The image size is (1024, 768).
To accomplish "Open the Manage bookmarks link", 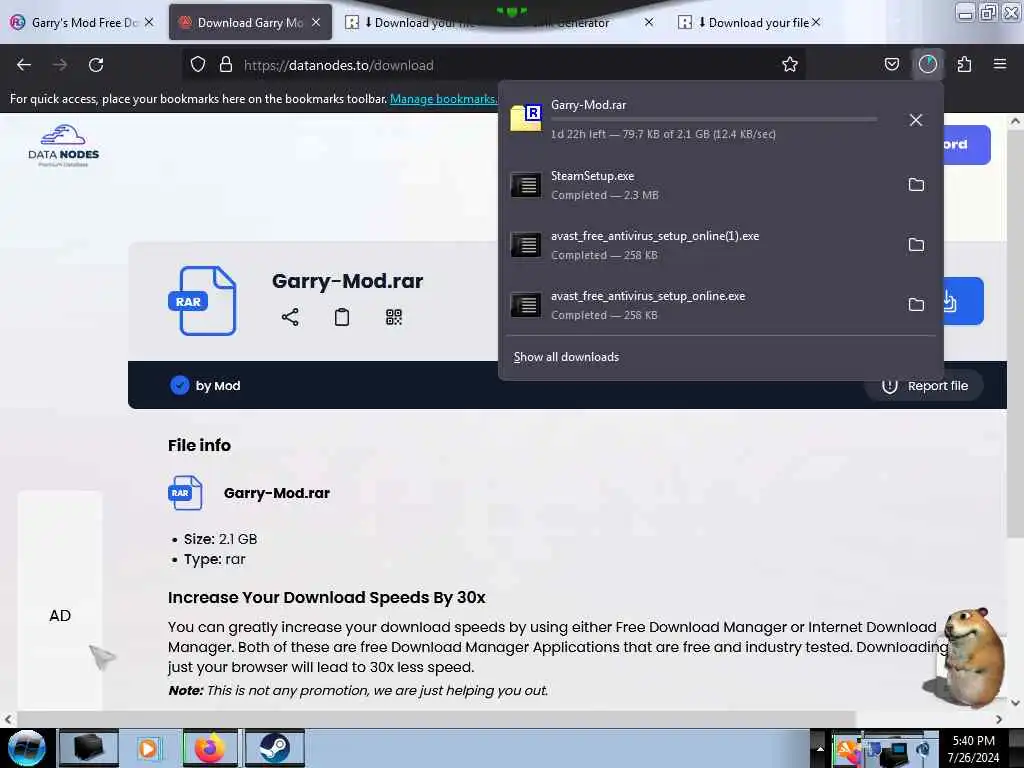I will point(443,99).
